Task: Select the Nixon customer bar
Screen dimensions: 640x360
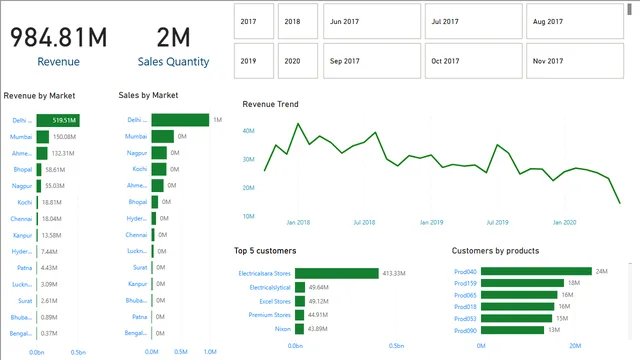Action: click(x=300, y=329)
